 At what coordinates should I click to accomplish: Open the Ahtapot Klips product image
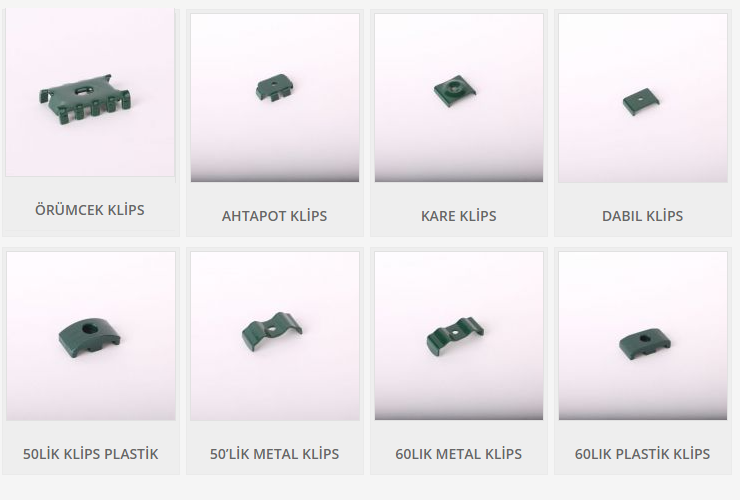pyautogui.click(x=275, y=98)
